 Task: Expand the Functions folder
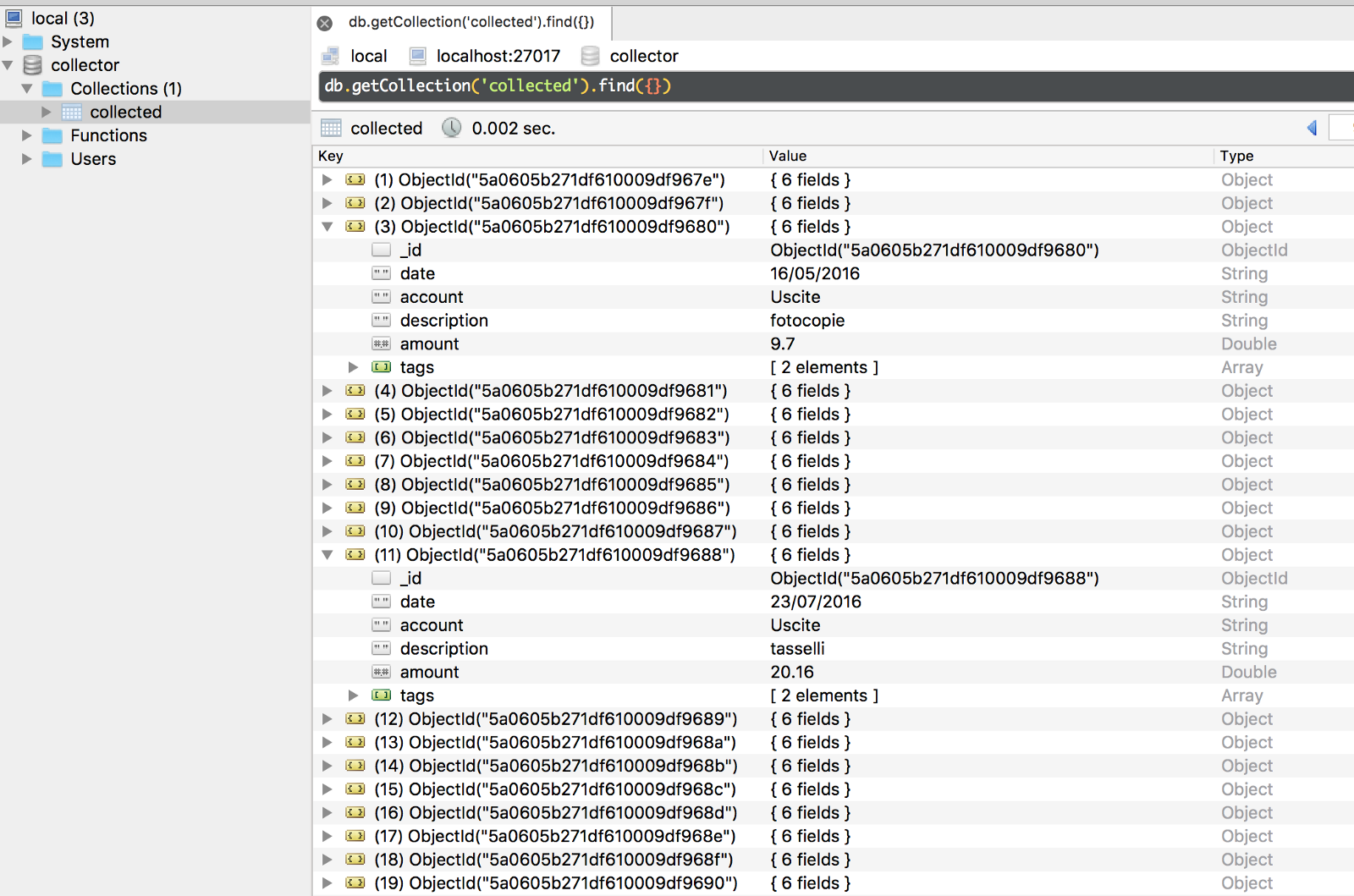pyautogui.click(x=27, y=135)
